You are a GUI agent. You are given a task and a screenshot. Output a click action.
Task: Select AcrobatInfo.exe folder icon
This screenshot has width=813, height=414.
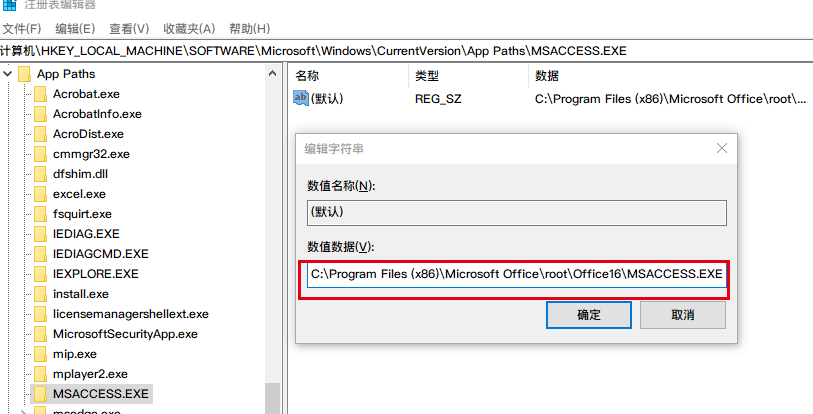pyautogui.click(x=40, y=114)
